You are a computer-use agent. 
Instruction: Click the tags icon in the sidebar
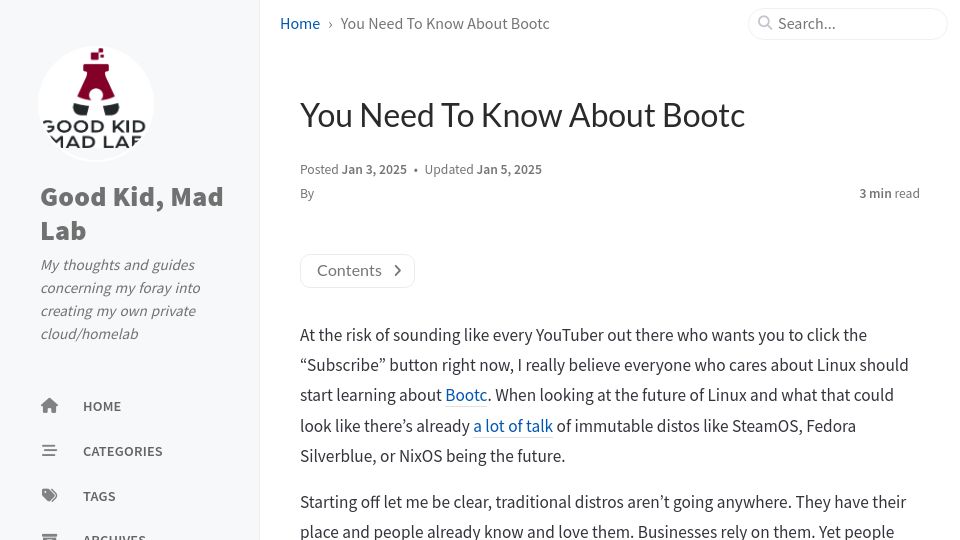click(x=50, y=496)
